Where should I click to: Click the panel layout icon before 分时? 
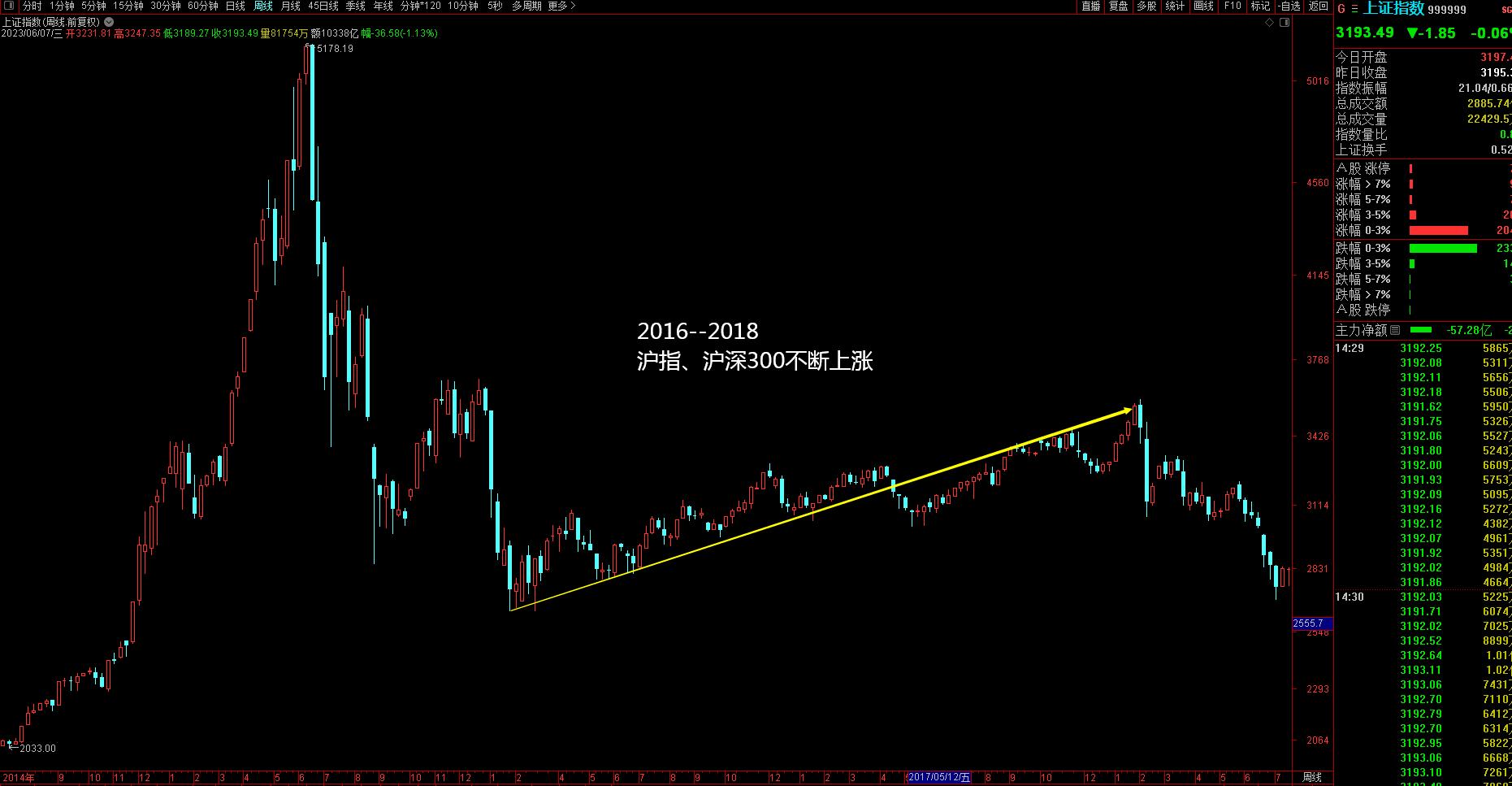pyautogui.click(x=9, y=6)
